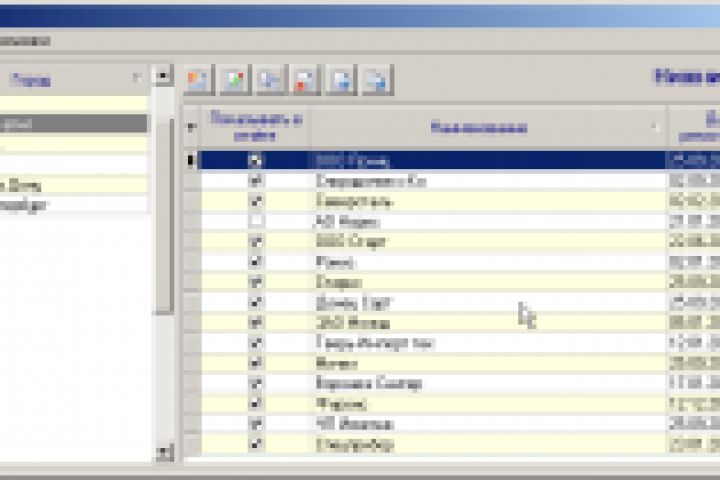Screen dimensions: 720x480
Task: Sort by the checkbox column header
Action: pyautogui.click(x=255, y=126)
